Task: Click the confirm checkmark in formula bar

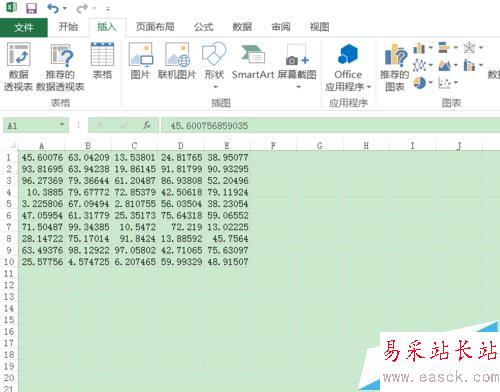Action: pyautogui.click(x=124, y=125)
